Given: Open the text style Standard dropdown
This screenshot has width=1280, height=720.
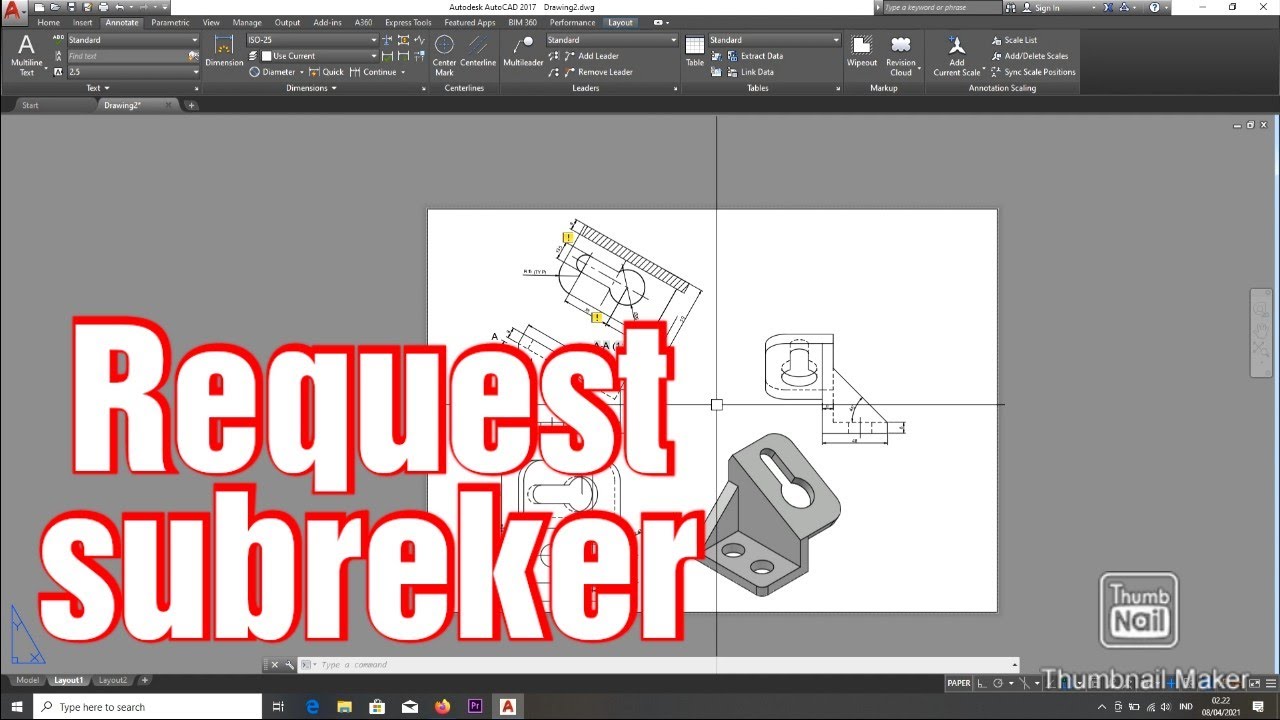Looking at the screenshot, I should click(x=133, y=40).
